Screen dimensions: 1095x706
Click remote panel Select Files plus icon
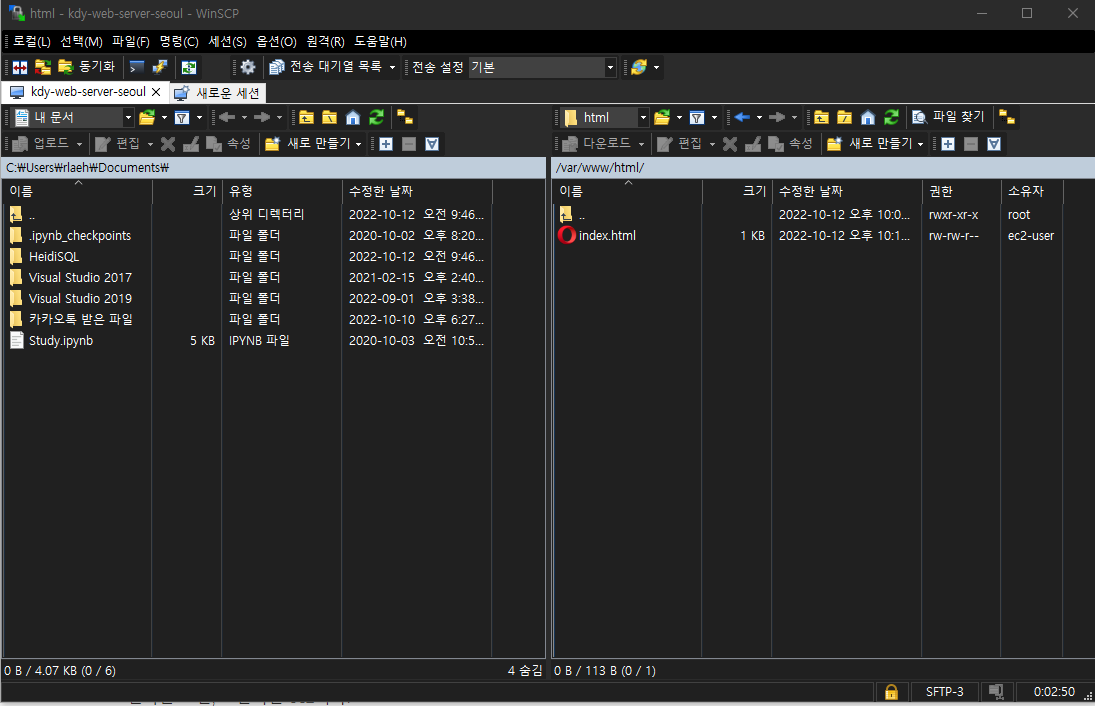pyautogui.click(x=948, y=144)
